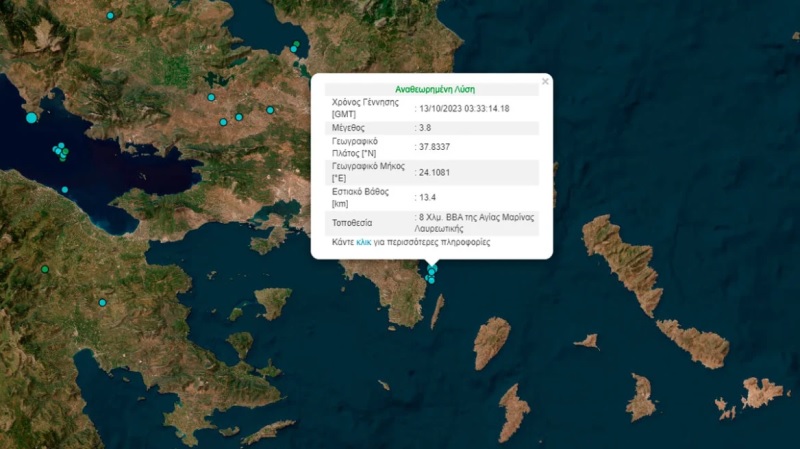Click the earthquake marker beneath the popup pointer
The height and width of the screenshot is (449, 800).
click(432, 270)
